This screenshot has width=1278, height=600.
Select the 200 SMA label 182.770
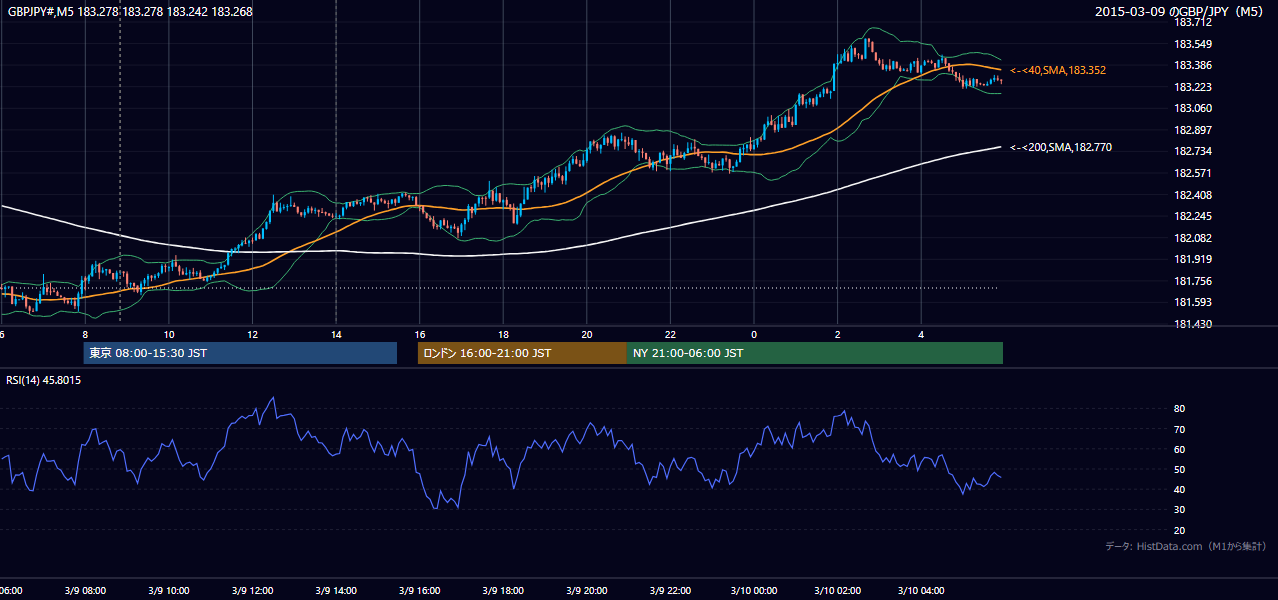[x=1061, y=147]
